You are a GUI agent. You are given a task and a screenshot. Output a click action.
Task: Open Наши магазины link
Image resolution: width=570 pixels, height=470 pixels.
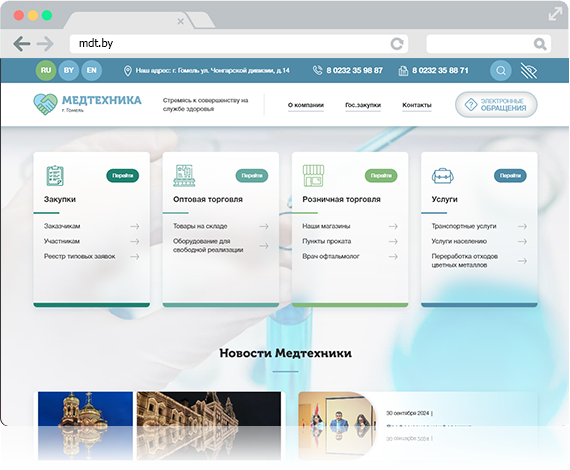click(326, 226)
